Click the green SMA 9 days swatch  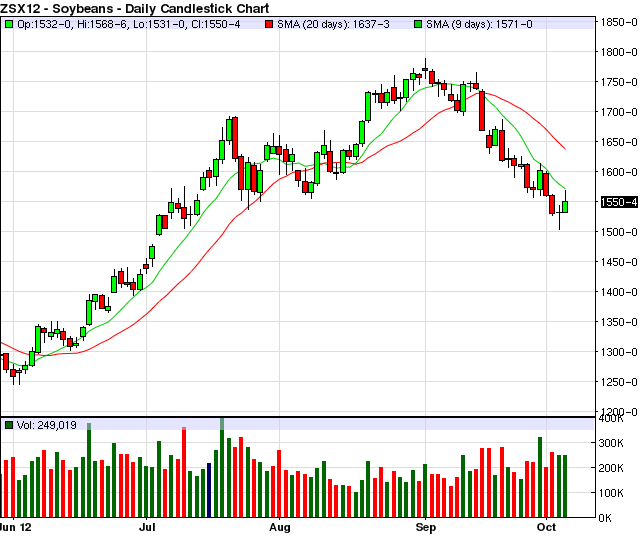point(418,24)
